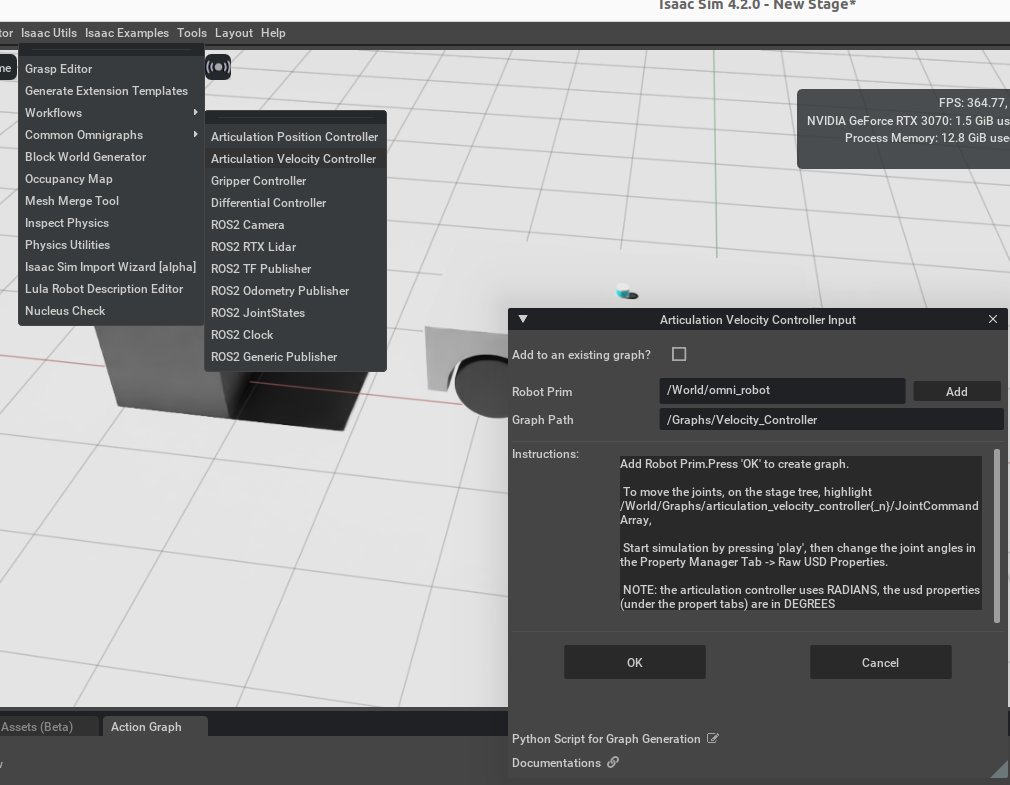Viewport: 1010px width, 785px height.
Task: Click the broadcast signal icon in viewport toolbar
Action: click(218, 67)
